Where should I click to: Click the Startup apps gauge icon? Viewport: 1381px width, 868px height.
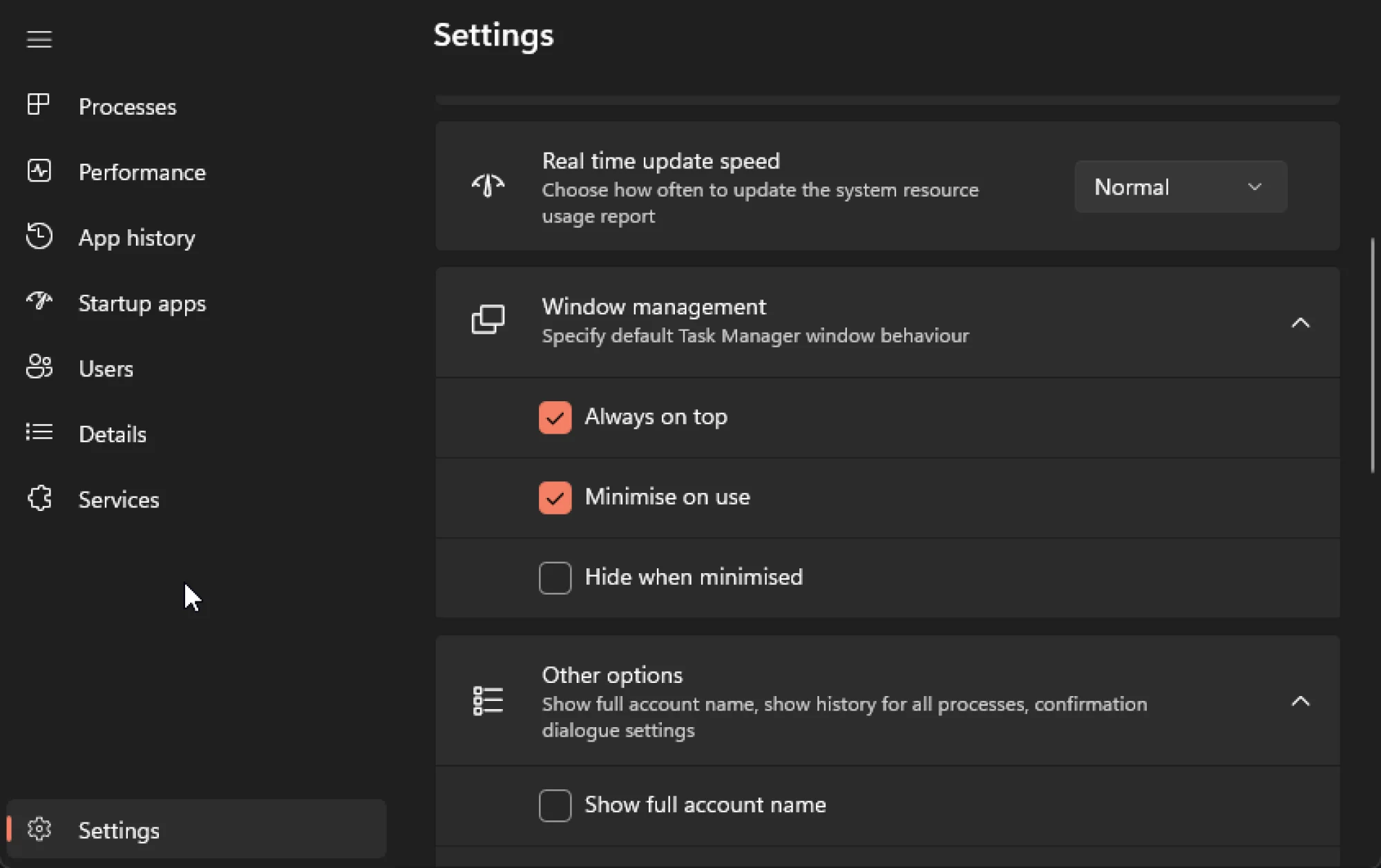(39, 301)
